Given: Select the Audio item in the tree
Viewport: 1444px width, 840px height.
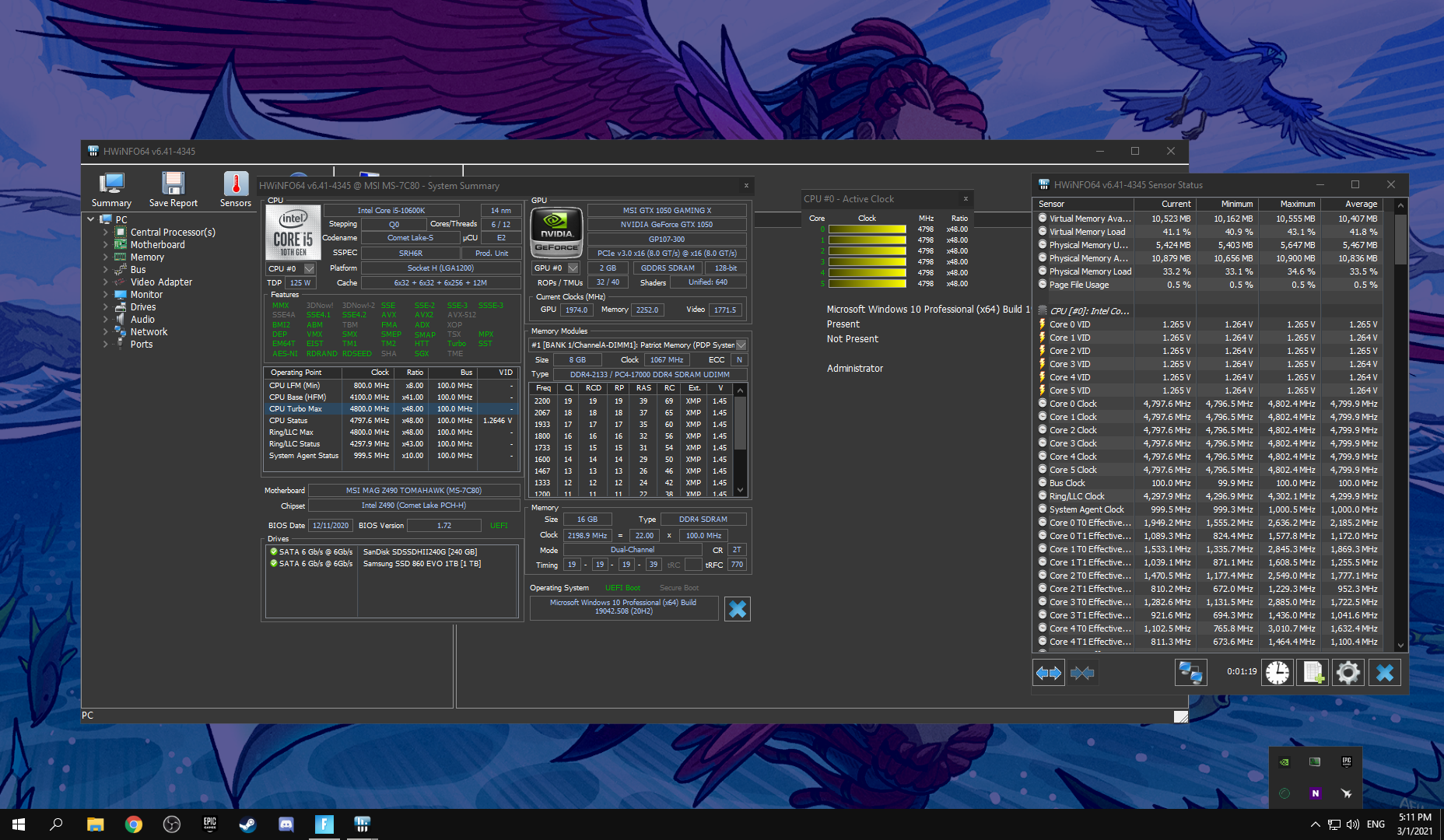Looking at the screenshot, I should [142, 320].
